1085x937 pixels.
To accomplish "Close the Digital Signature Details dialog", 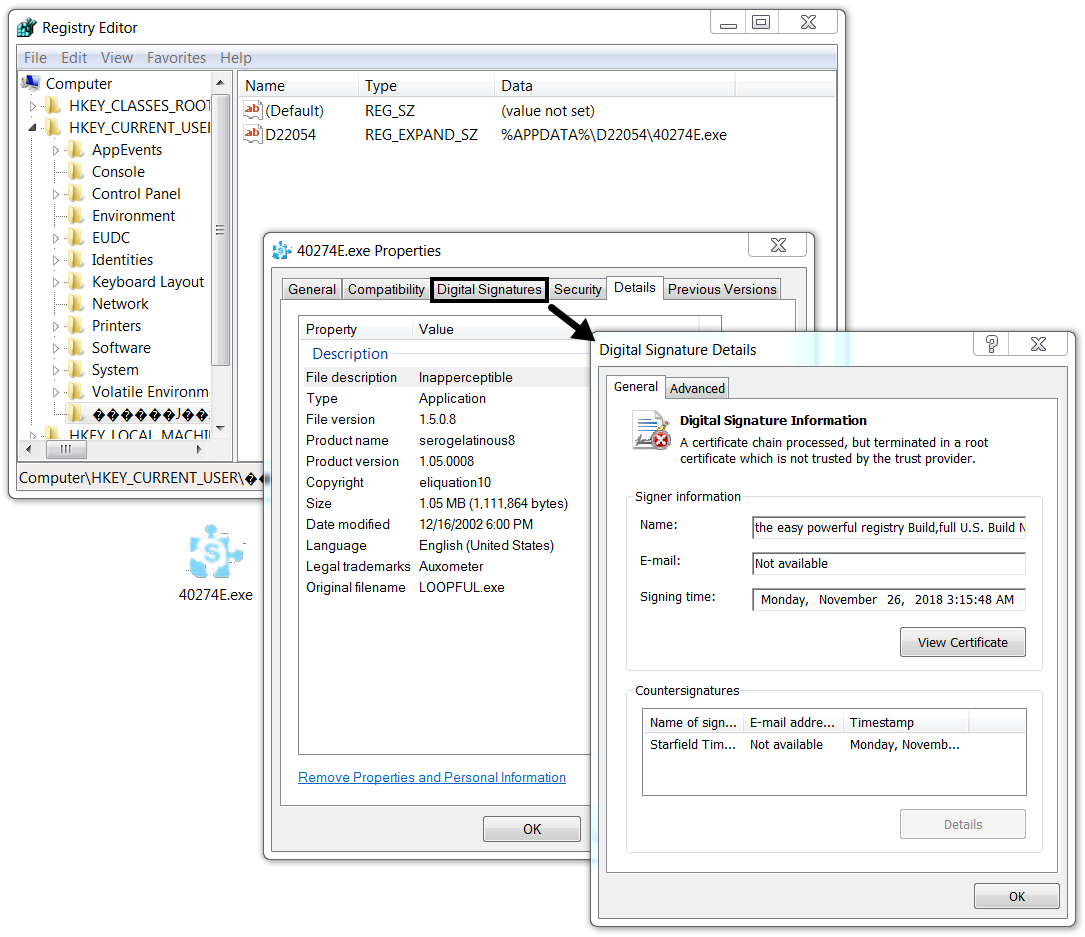I will 1039,344.
